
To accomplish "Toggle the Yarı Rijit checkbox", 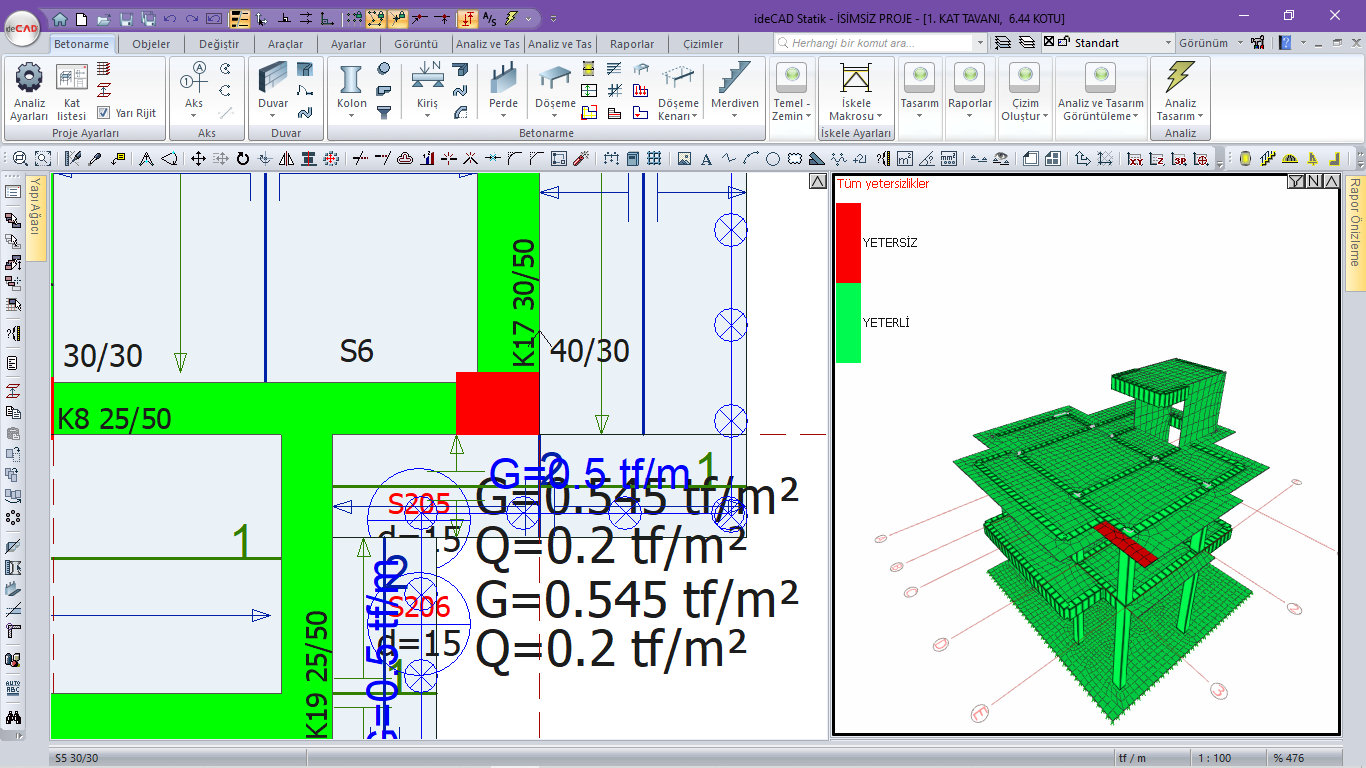I will (x=103, y=113).
